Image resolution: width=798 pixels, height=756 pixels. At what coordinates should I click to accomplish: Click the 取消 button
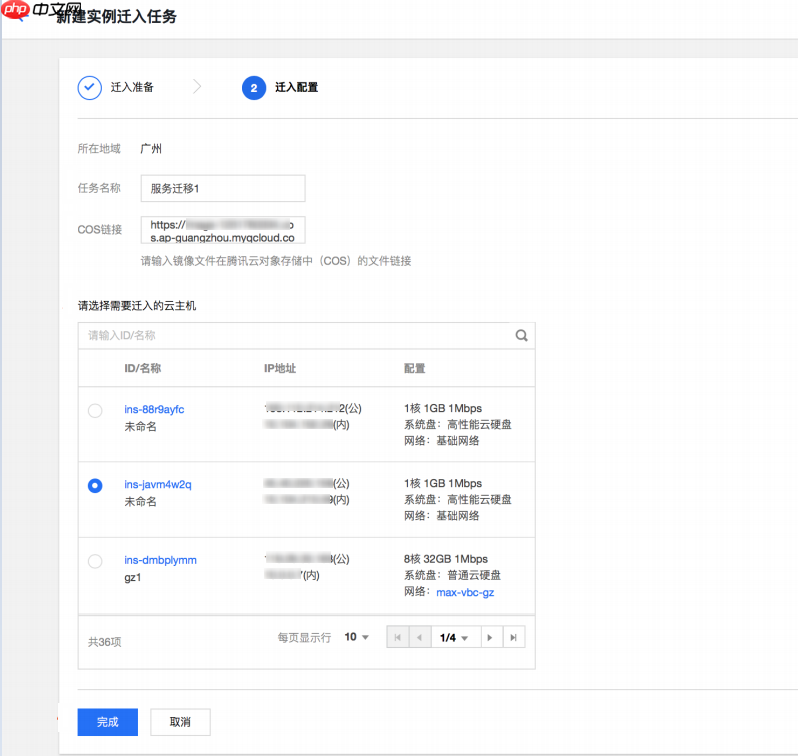pos(180,722)
